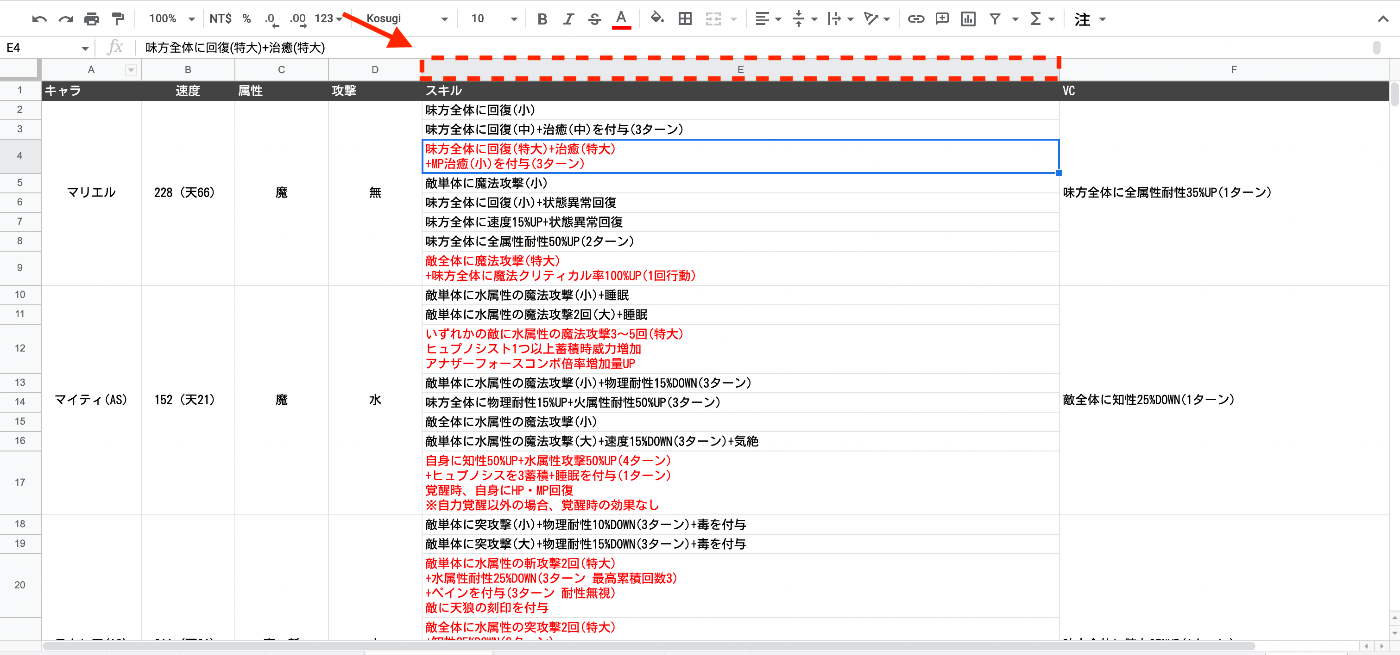Open the merge cells dropdown arrow
The image size is (1400, 655).
[735, 19]
